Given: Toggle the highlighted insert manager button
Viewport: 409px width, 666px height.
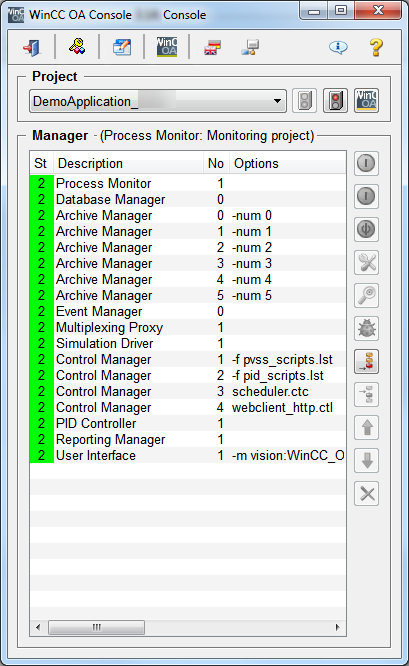Looking at the screenshot, I should pos(366,361).
